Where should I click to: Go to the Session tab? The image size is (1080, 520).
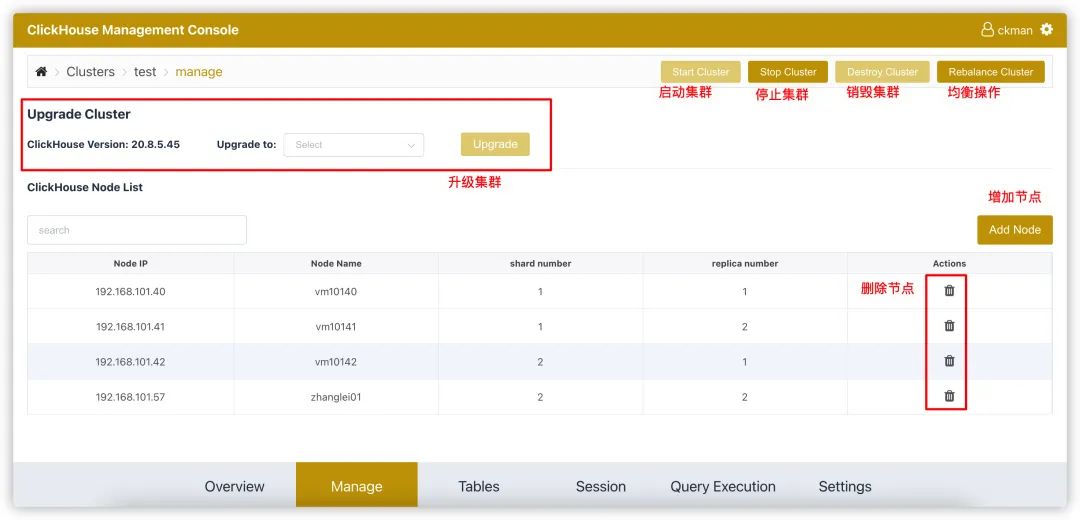point(601,486)
